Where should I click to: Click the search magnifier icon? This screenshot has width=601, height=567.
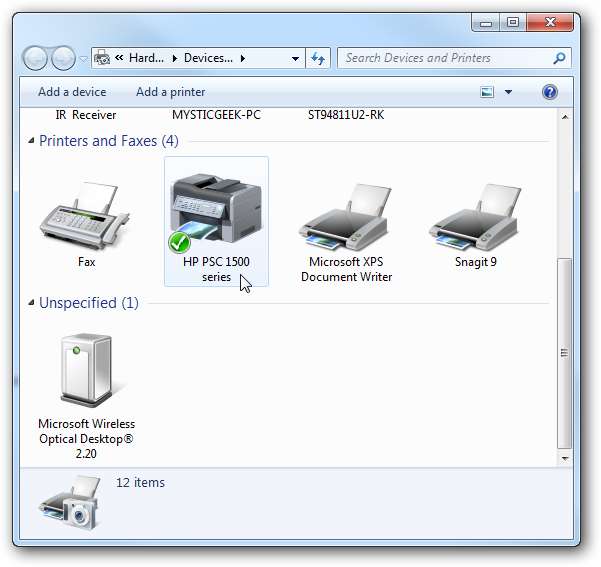(x=559, y=58)
